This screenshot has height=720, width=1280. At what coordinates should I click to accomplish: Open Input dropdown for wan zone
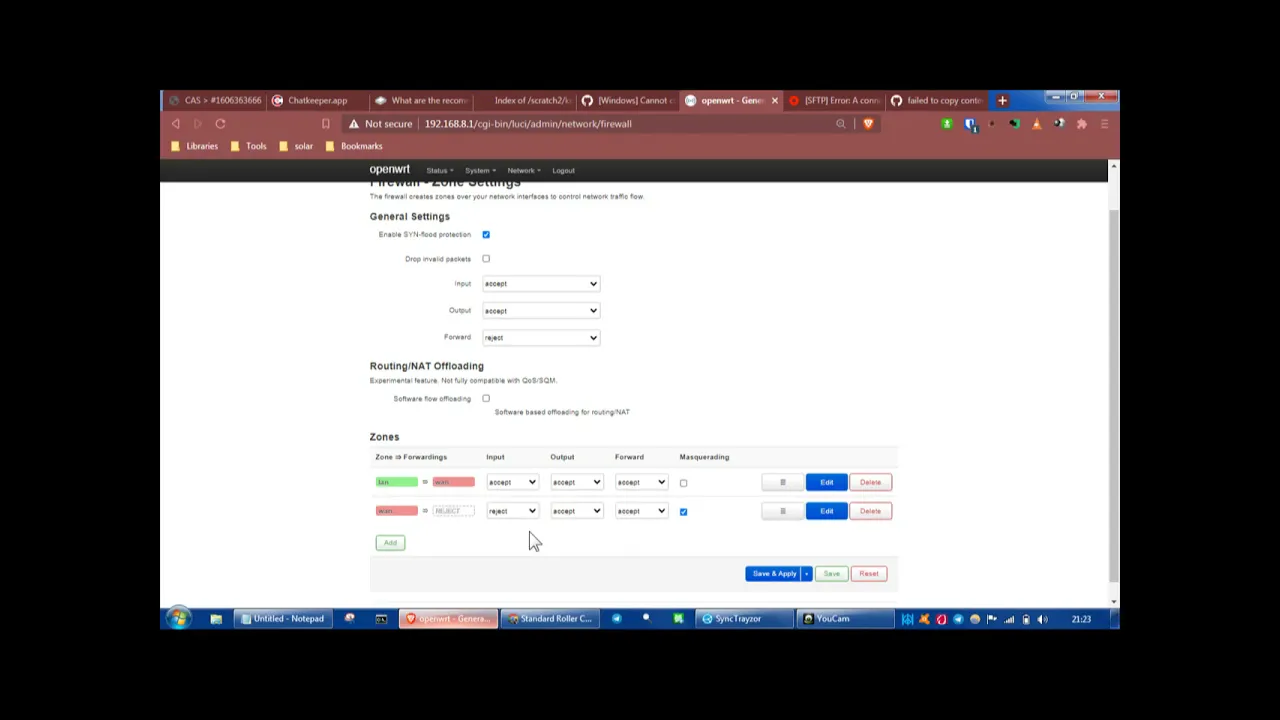(x=512, y=511)
